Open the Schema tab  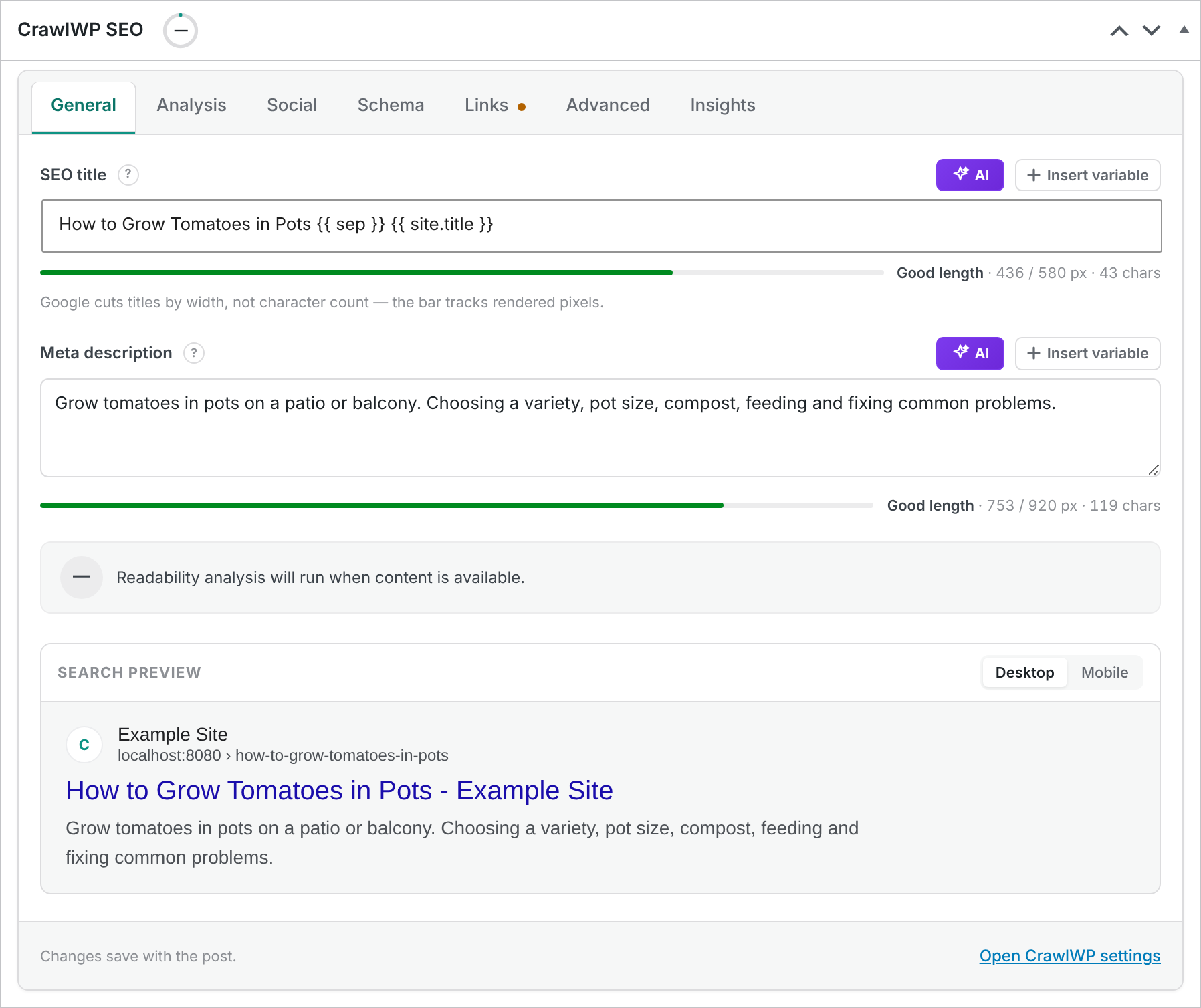(391, 106)
